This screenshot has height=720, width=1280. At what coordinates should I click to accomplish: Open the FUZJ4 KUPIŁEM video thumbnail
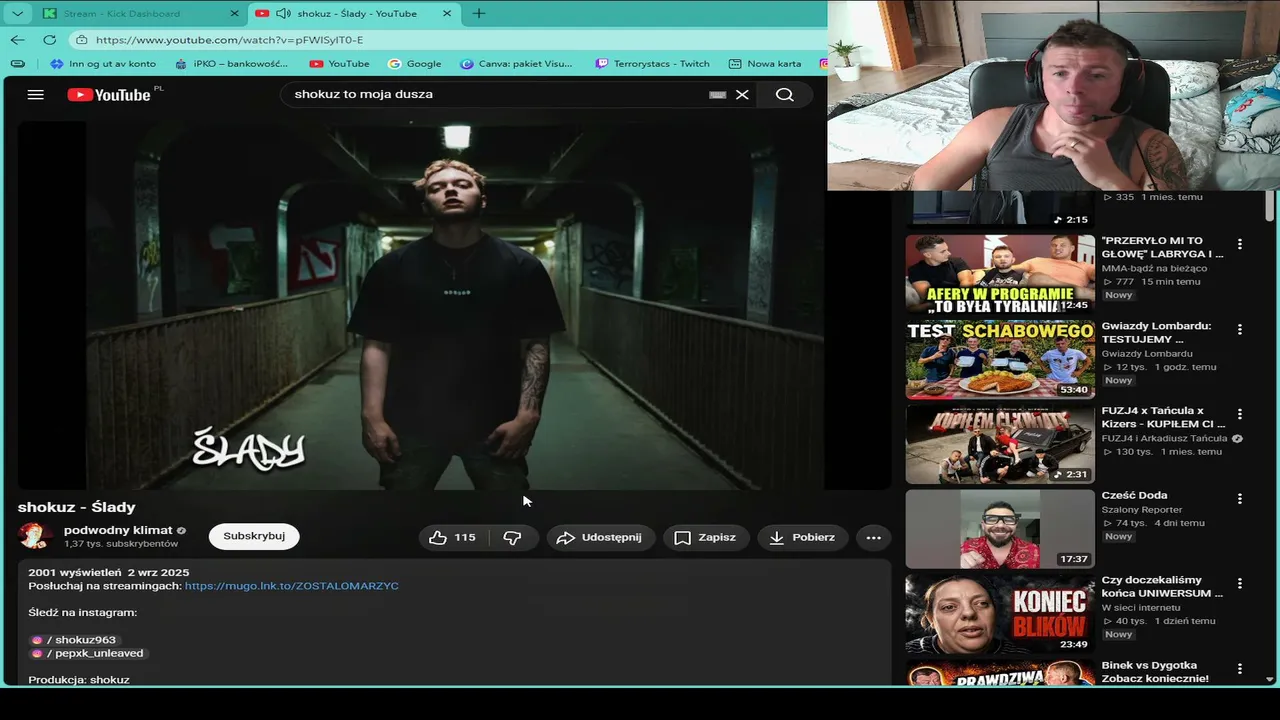tap(1000, 444)
